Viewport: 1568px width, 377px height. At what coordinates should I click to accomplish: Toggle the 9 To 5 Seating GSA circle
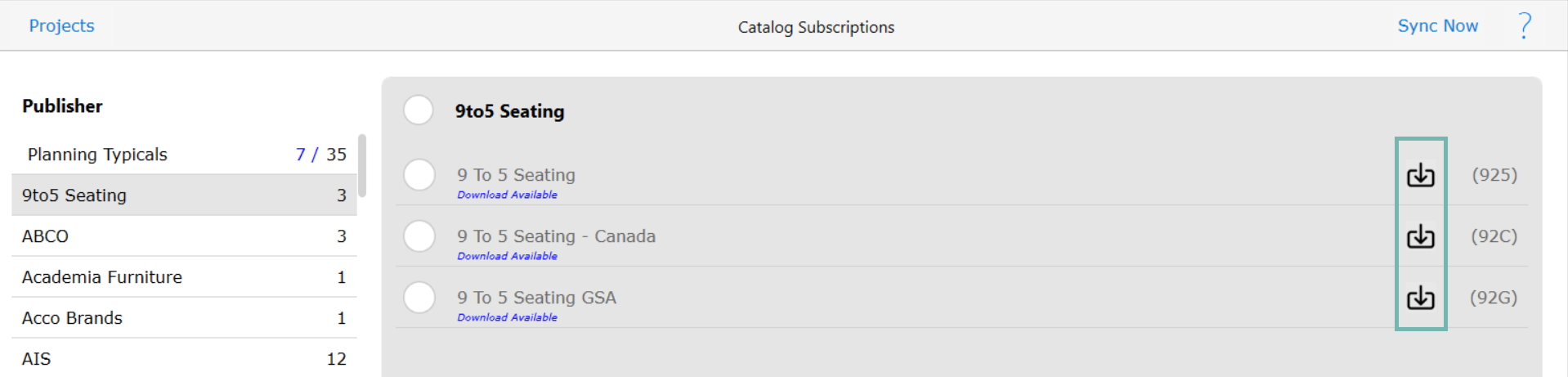point(419,297)
